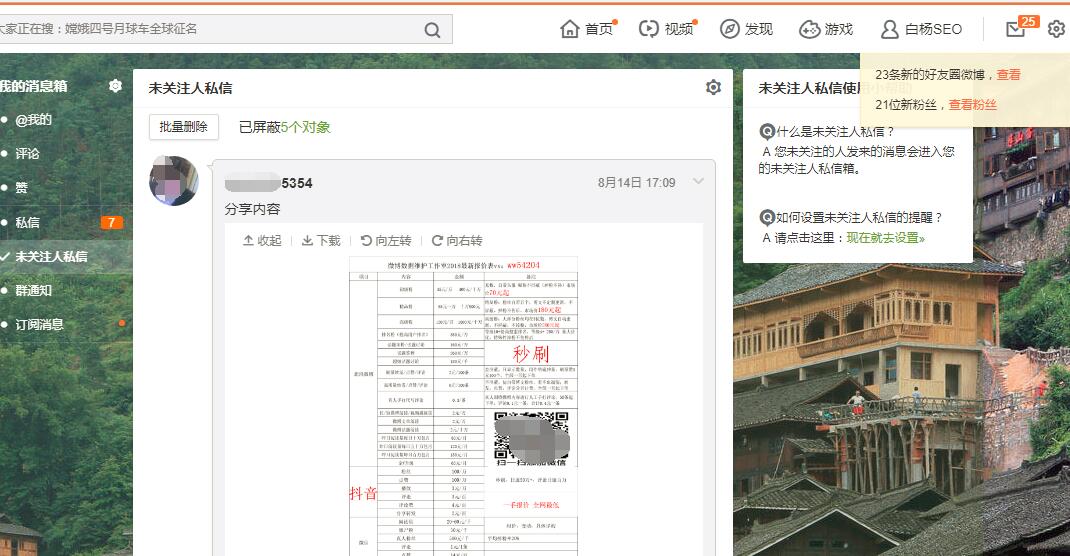Click 如何设置未关注人私信的提醒 question text
The width and height of the screenshot is (1070, 556).
click(x=861, y=218)
